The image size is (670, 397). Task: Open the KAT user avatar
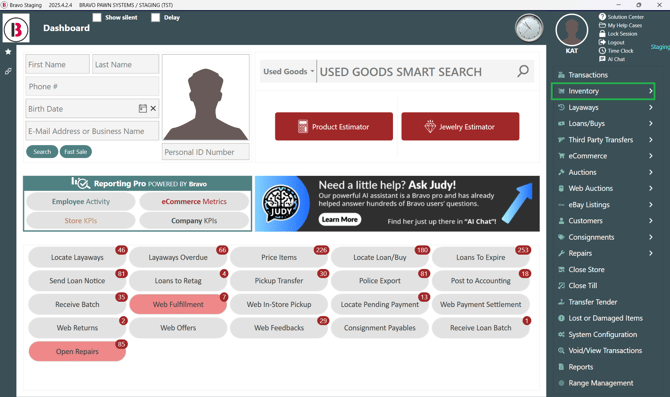(572, 30)
